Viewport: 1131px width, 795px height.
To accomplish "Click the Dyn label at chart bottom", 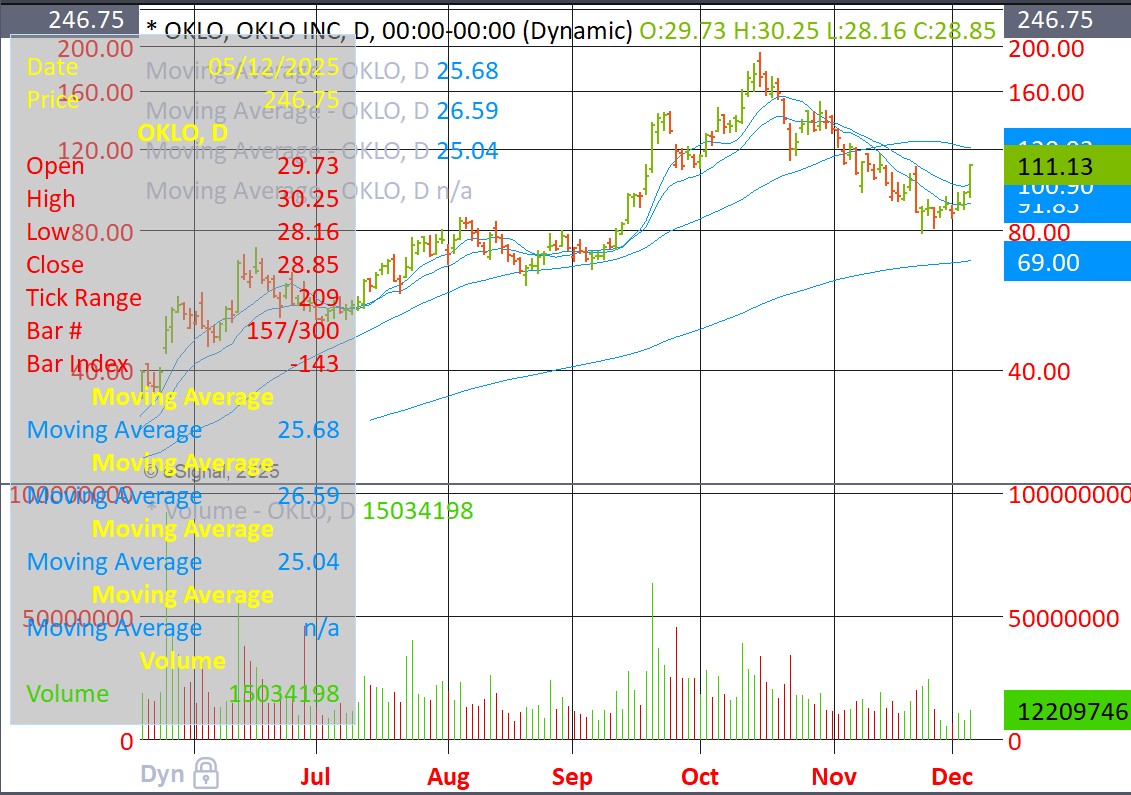I will coord(163,774).
